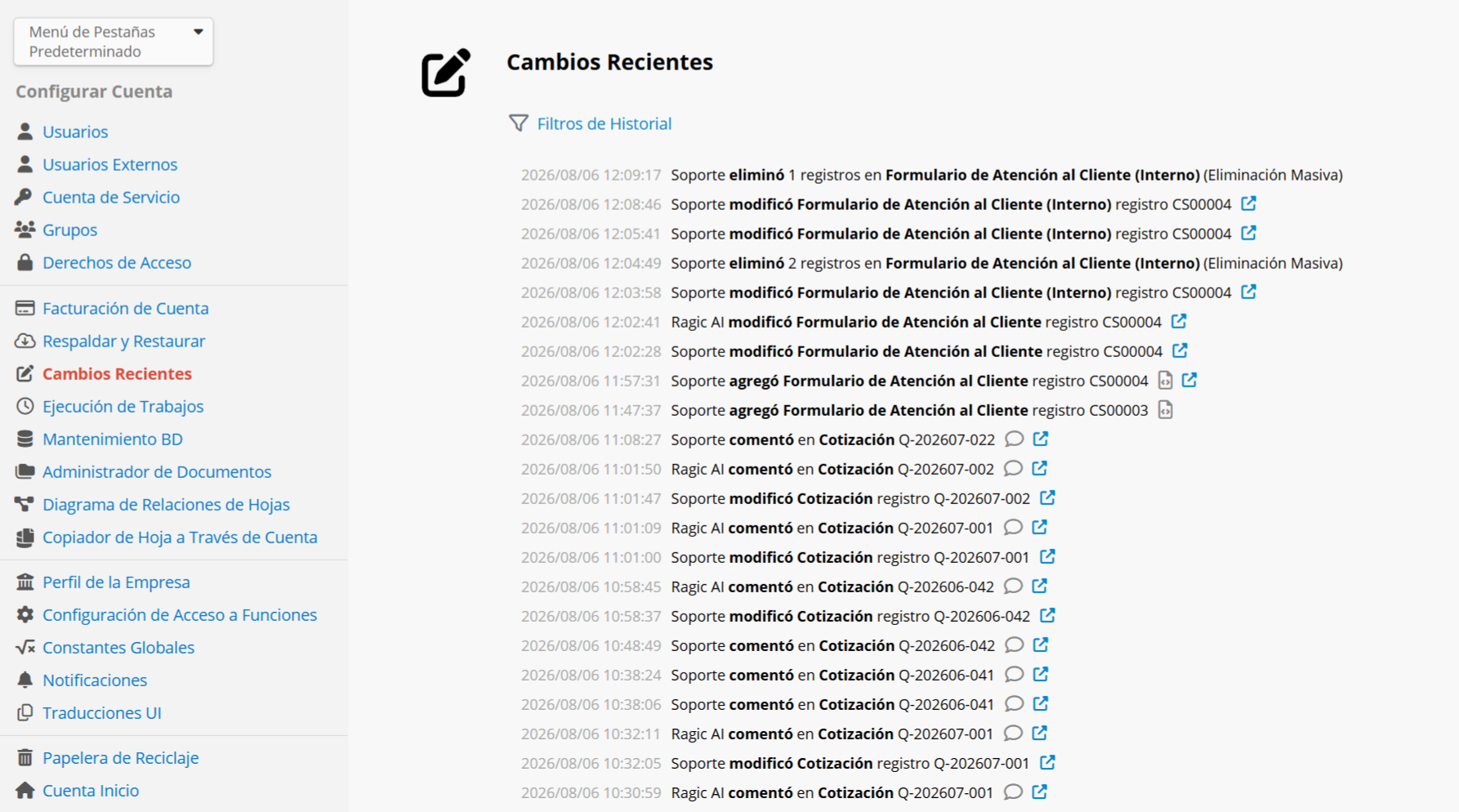The image size is (1459, 812).
Task: Click comment bubble on 10:58:45 Q-202606-042 entry
Action: point(1013,586)
